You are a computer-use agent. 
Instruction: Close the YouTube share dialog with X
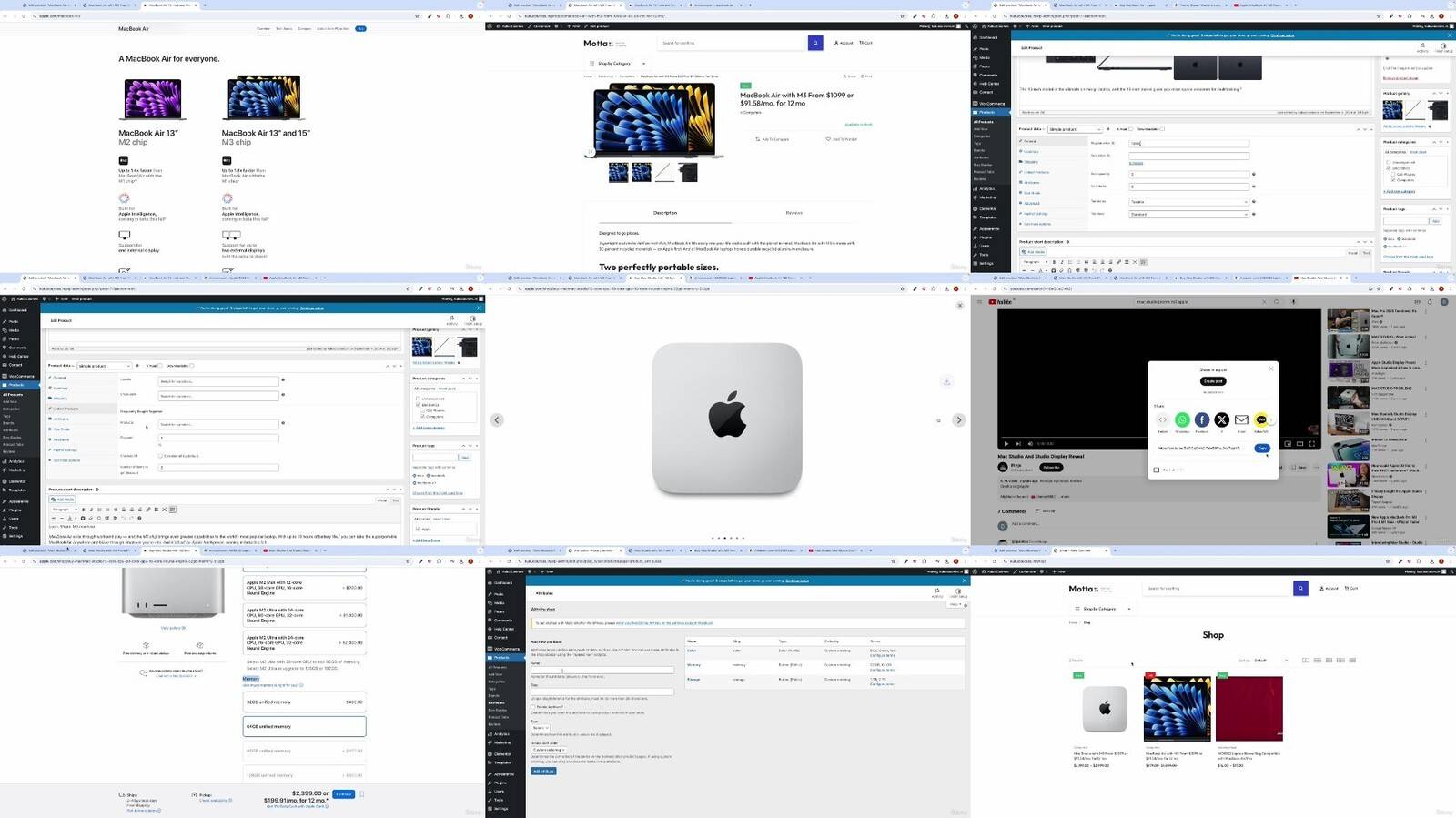coord(1271,369)
